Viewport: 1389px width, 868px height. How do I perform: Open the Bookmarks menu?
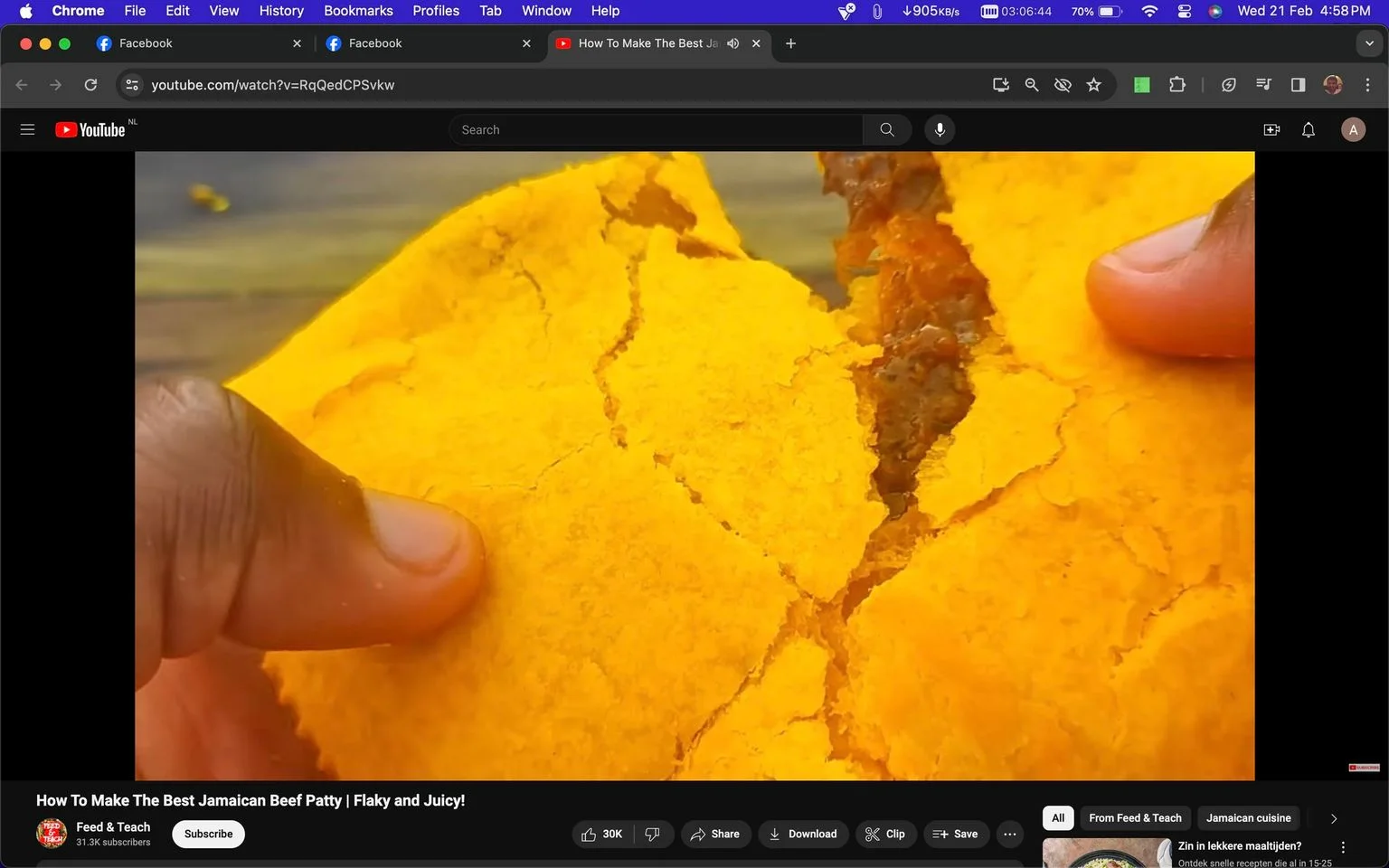pyautogui.click(x=358, y=11)
